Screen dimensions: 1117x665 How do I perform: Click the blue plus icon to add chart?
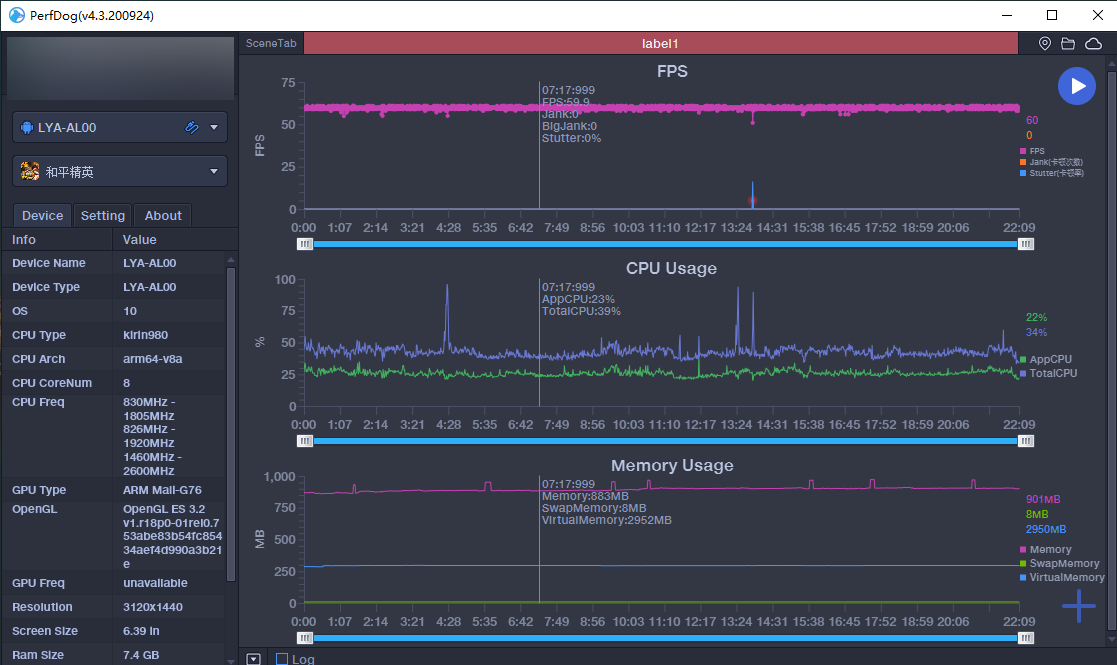(1078, 606)
